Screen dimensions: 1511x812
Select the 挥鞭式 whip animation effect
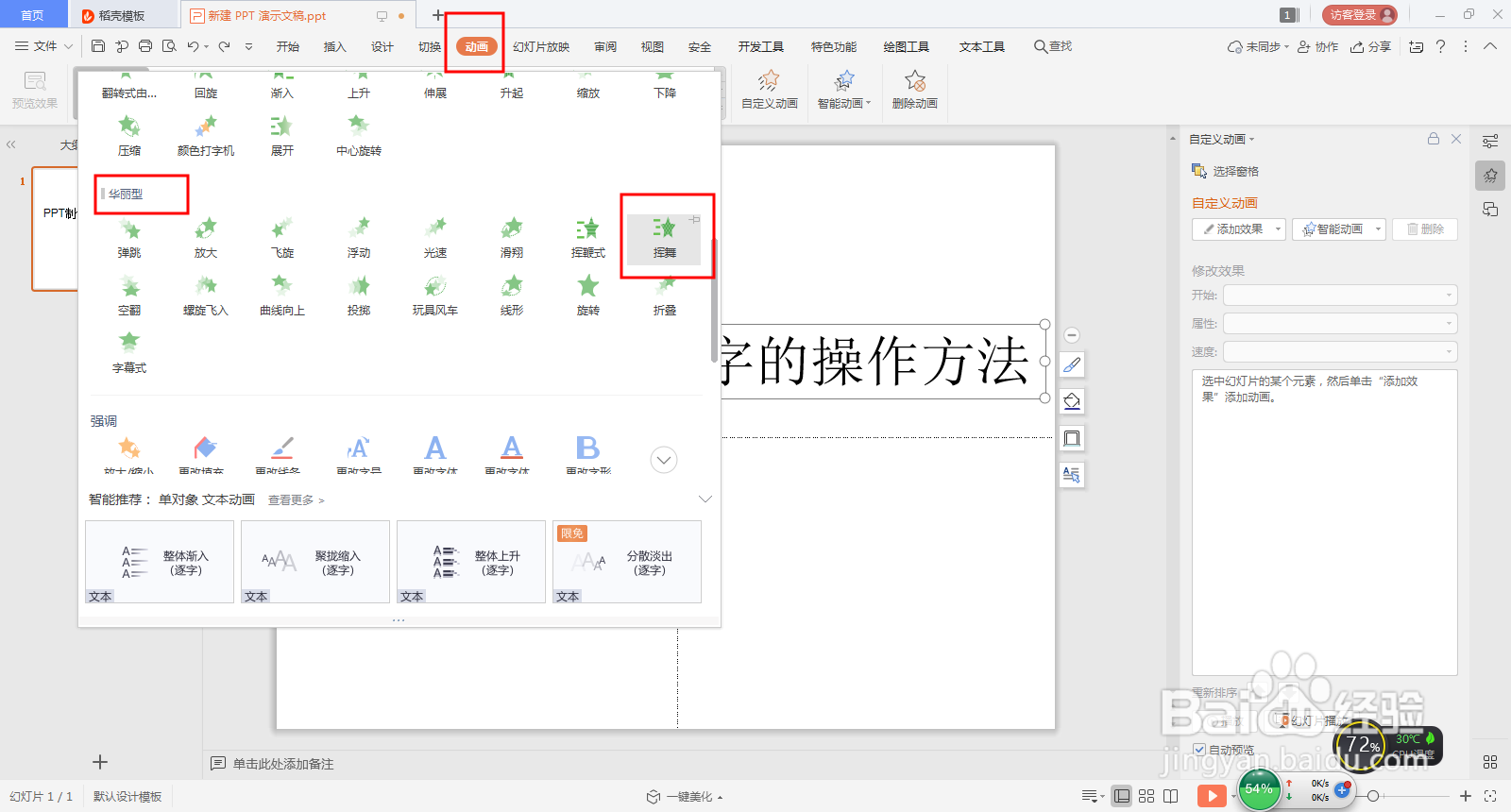(588, 238)
